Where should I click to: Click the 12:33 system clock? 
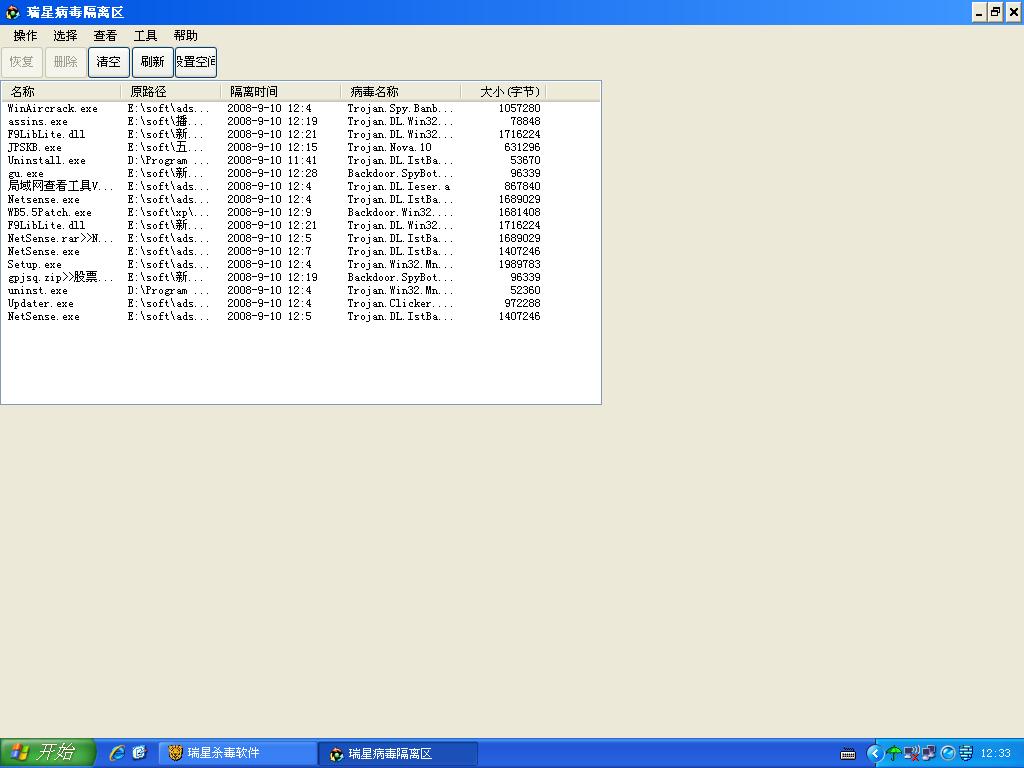(x=995, y=754)
